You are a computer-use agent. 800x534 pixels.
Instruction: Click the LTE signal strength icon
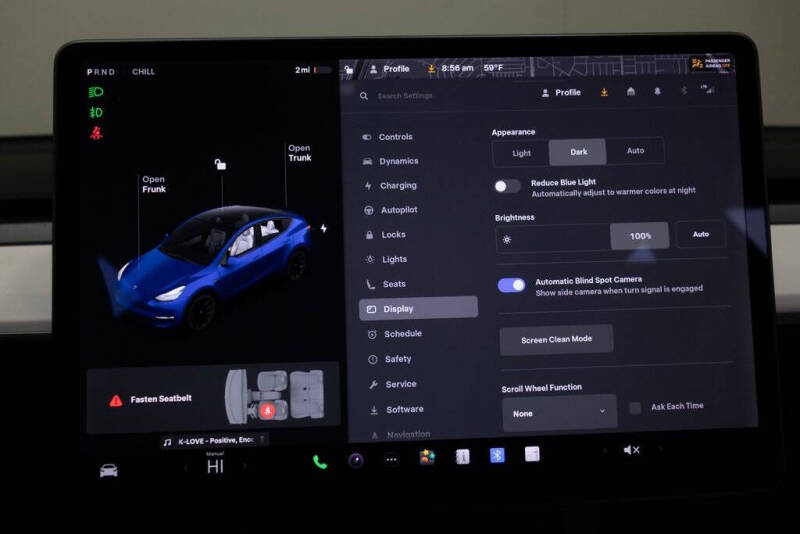coord(708,89)
